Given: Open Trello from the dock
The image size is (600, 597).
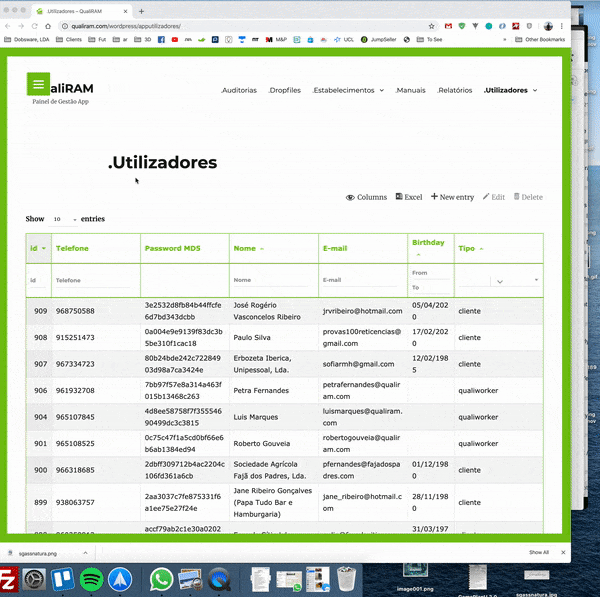Looking at the screenshot, I should pos(62,578).
